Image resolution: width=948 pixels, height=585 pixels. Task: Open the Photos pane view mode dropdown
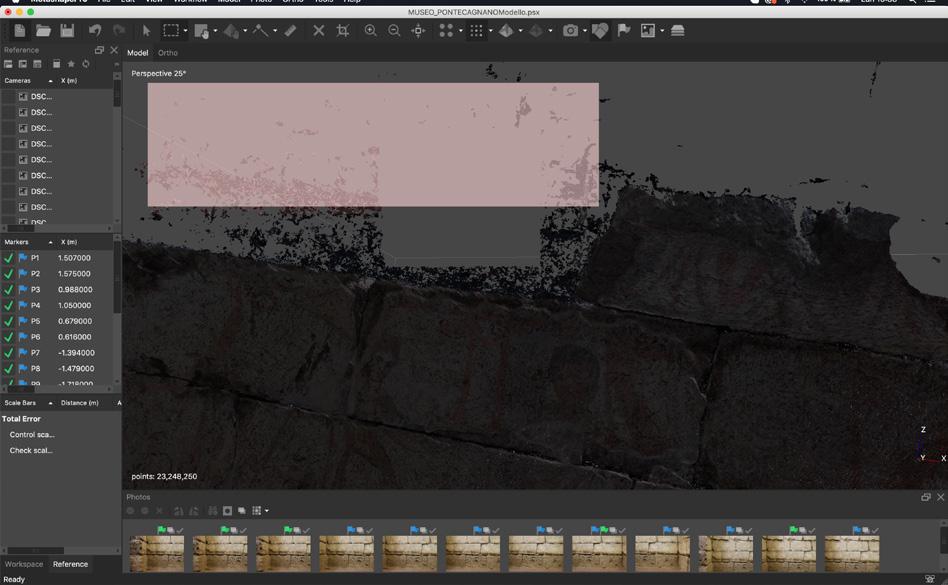point(267,511)
